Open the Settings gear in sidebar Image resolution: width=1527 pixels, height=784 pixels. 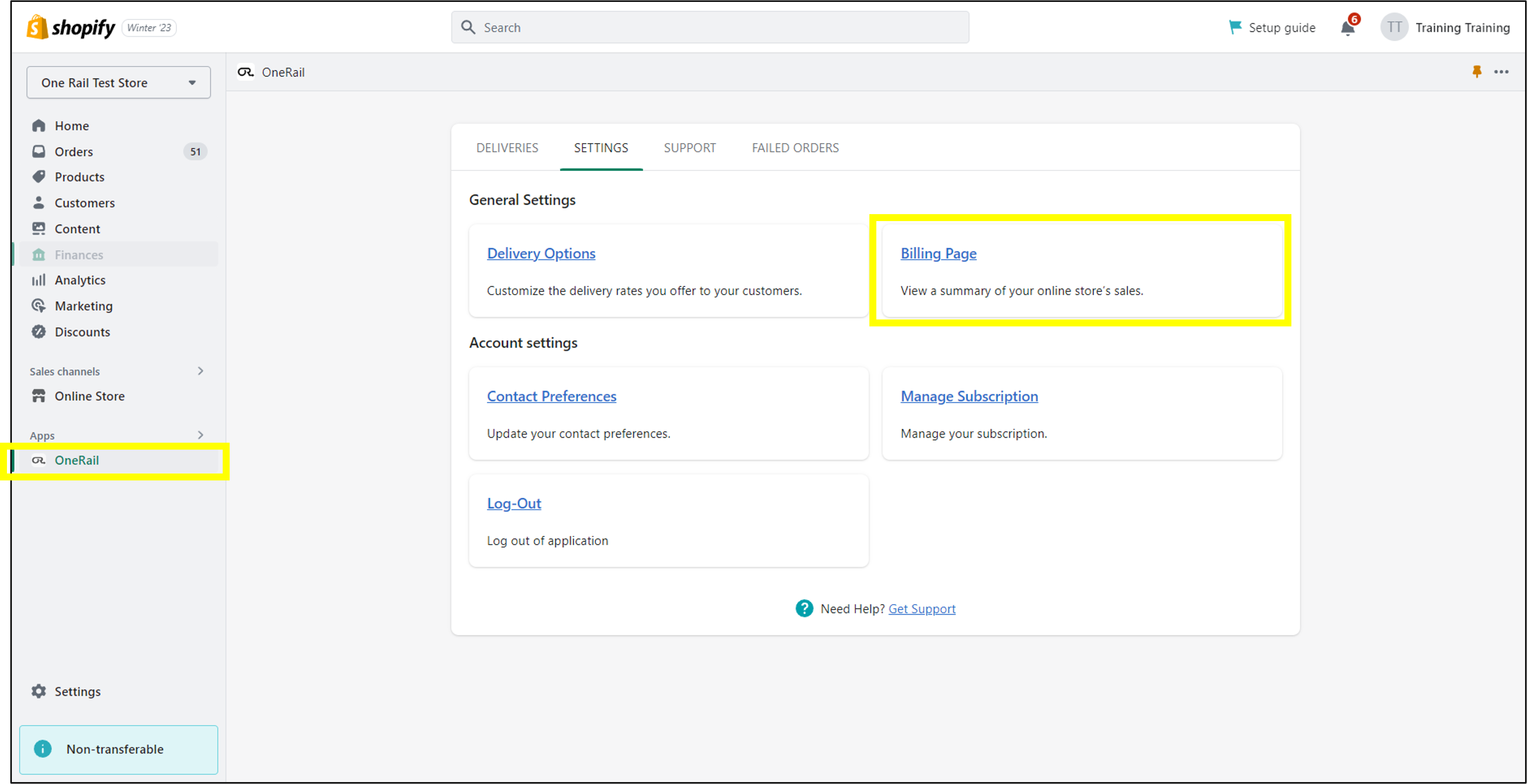point(39,691)
